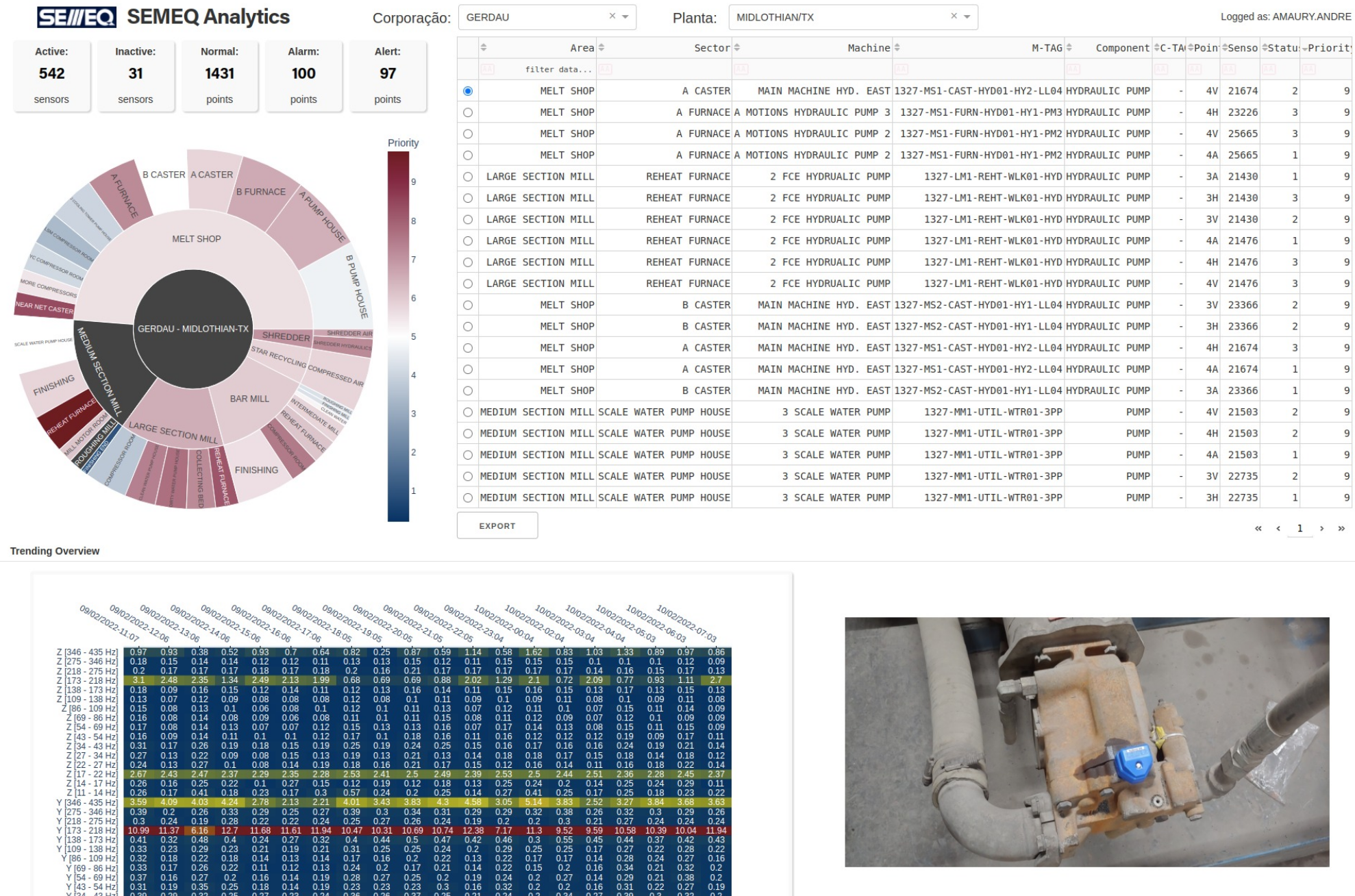
Task: Toggle case sensitivity on the Priority filter
Action: point(1309,69)
